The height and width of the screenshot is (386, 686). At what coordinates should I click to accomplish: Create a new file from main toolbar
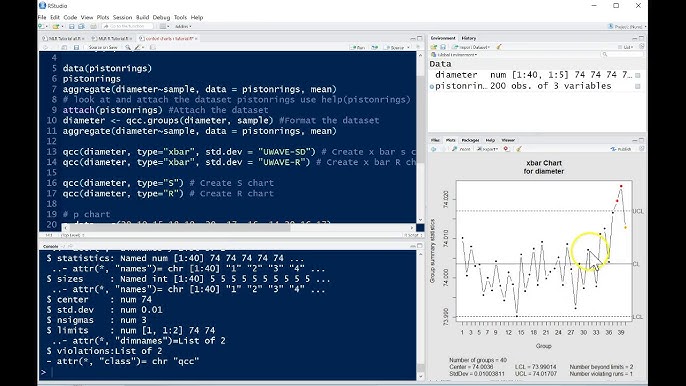point(42,26)
